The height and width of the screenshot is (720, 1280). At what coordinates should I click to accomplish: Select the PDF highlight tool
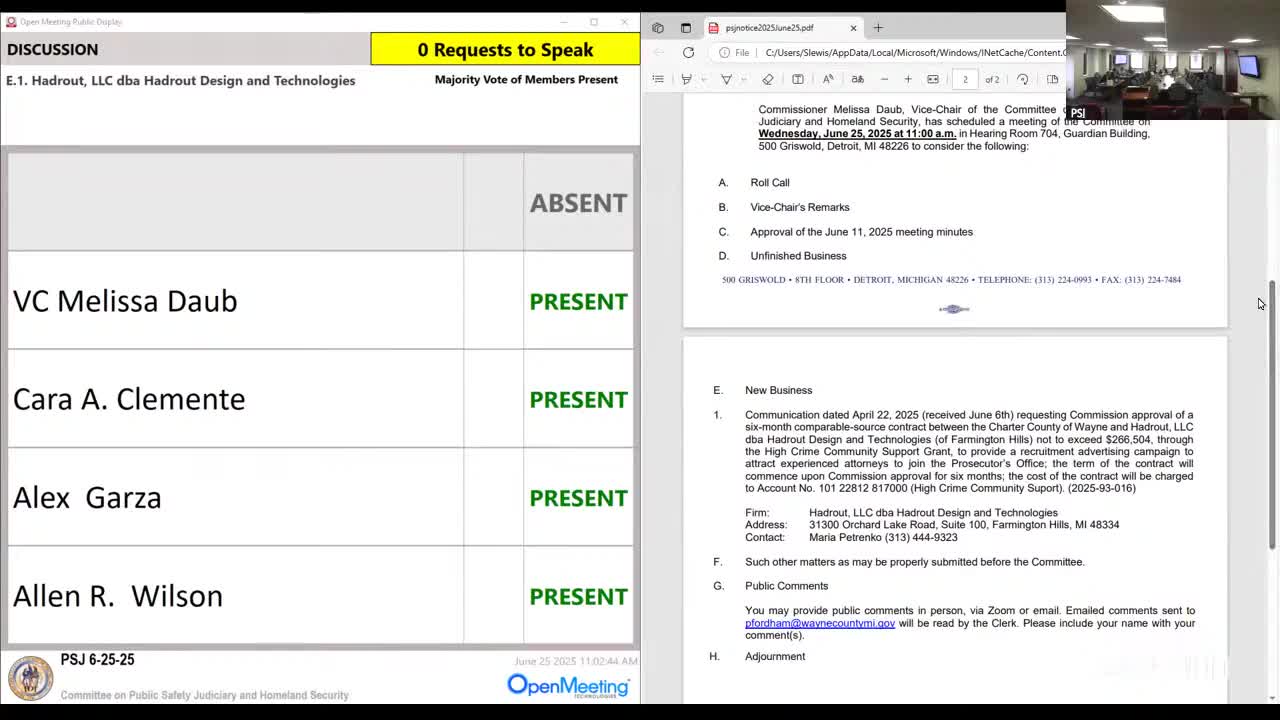[x=686, y=79]
